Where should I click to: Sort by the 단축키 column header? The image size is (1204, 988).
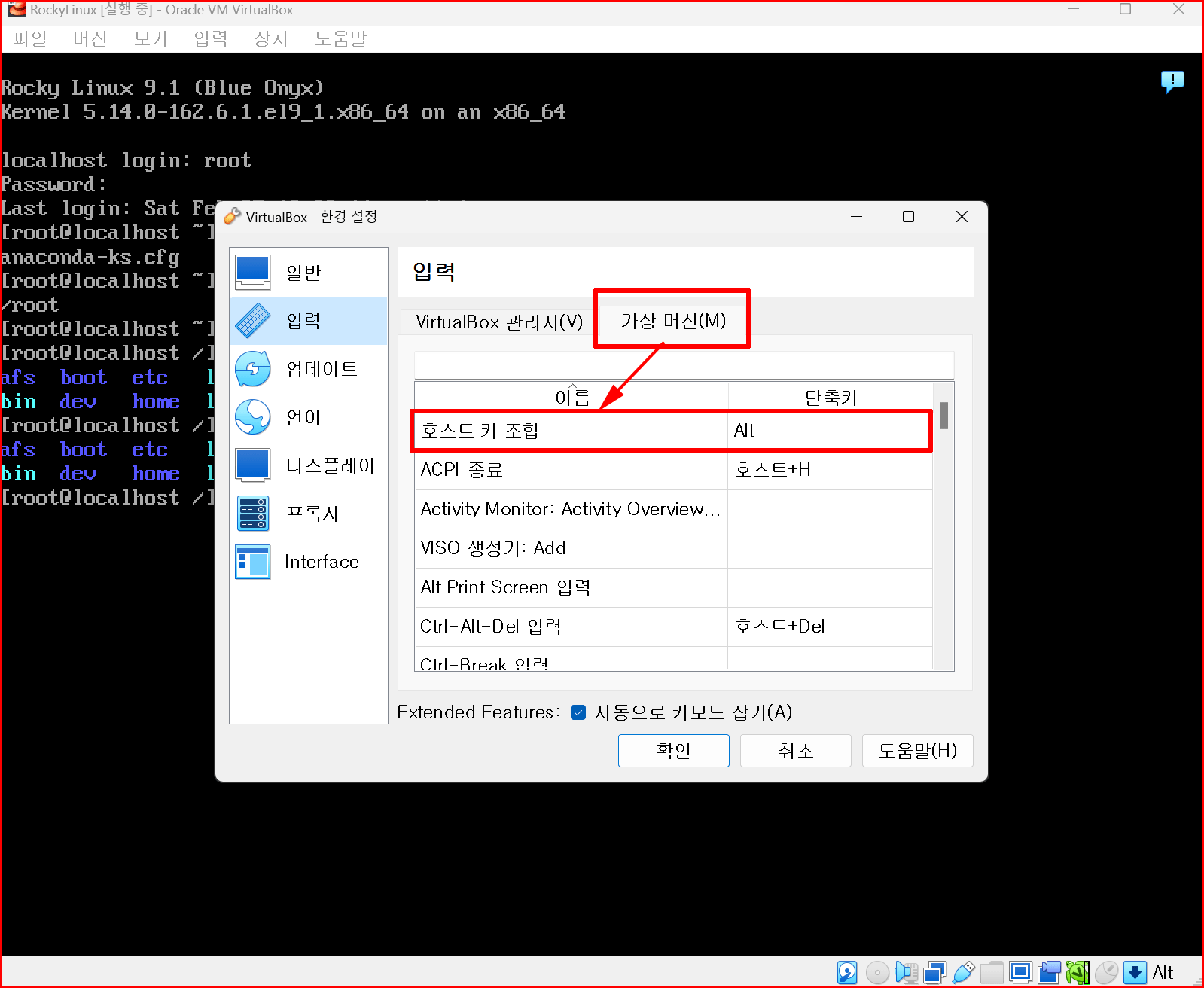point(831,397)
